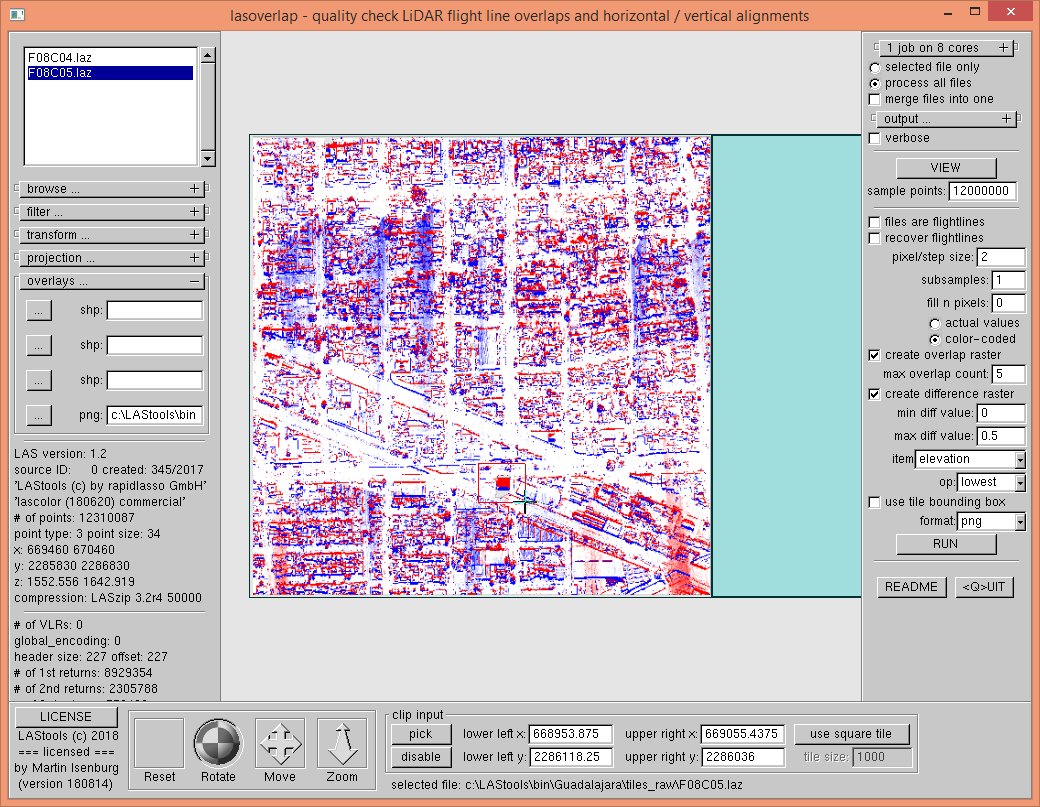Click the png overlay browse button
The width and height of the screenshot is (1040, 807).
pyautogui.click(x=39, y=415)
